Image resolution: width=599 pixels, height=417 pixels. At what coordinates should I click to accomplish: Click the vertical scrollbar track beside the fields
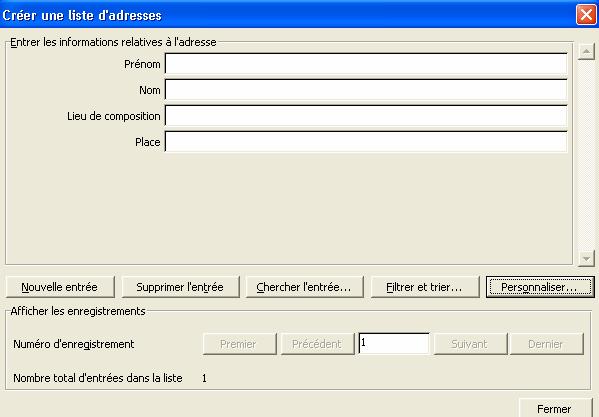tap(586, 155)
